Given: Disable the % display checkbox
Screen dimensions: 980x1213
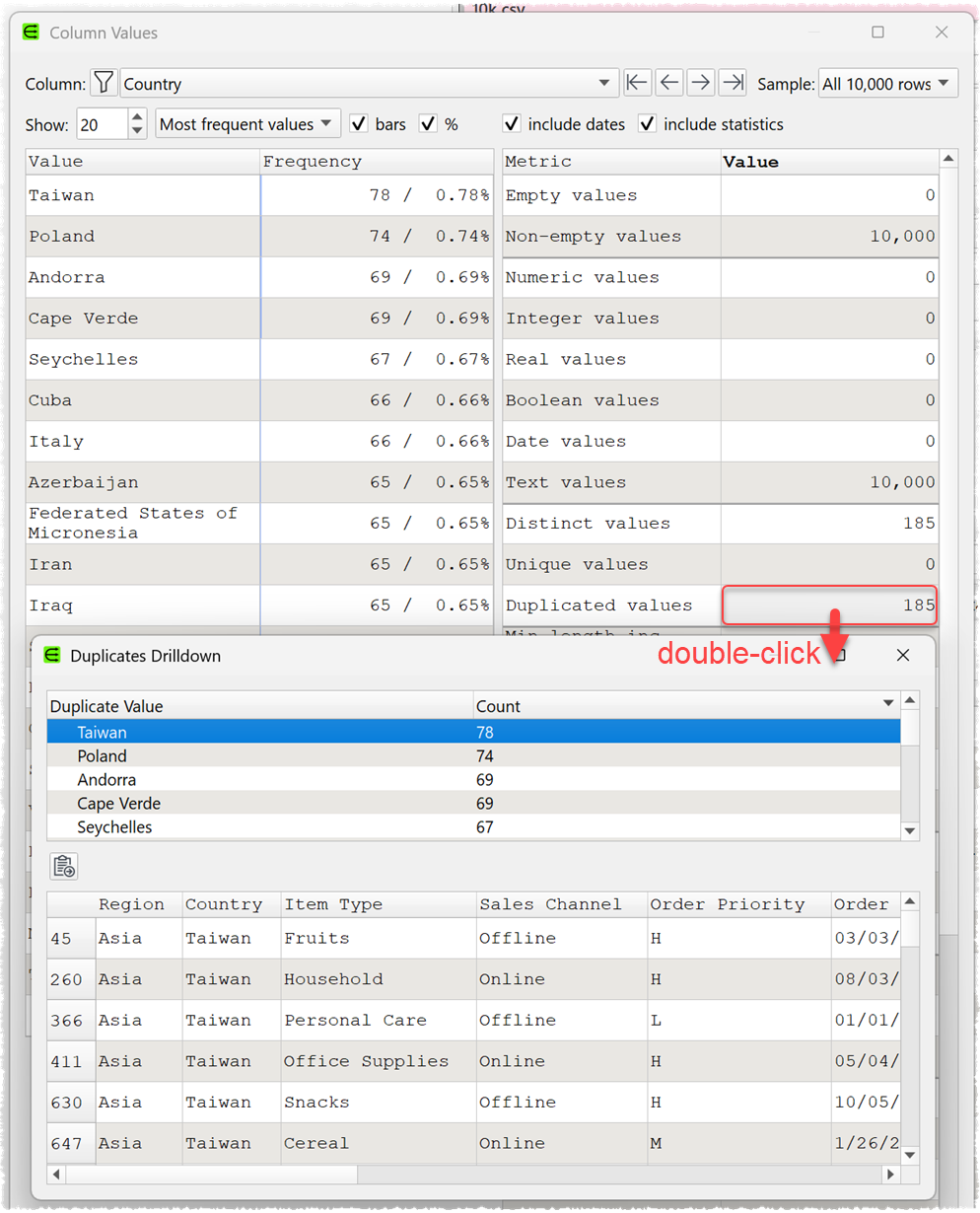Looking at the screenshot, I should click(x=428, y=124).
